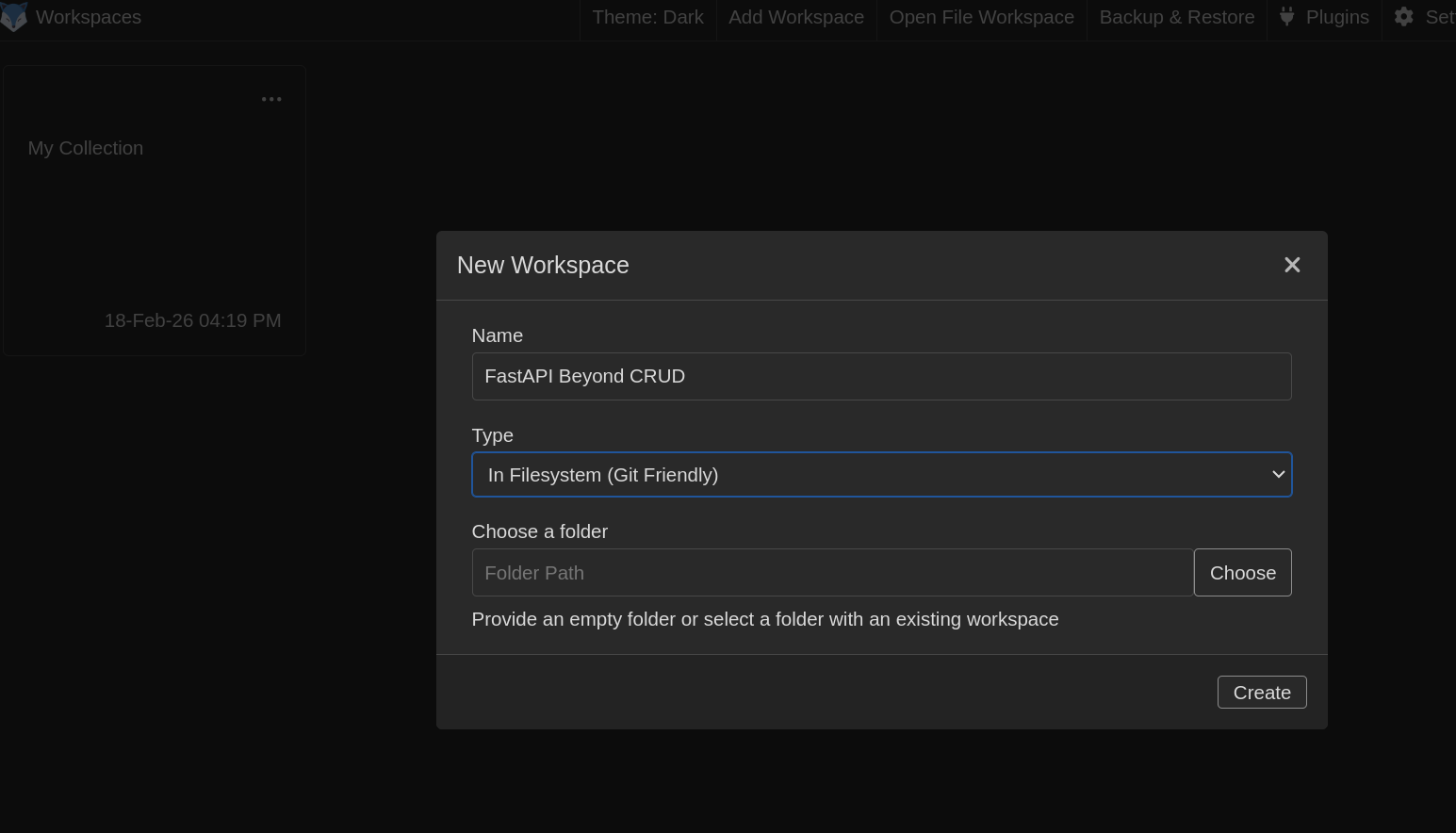Image resolution: width=1456 pixels, height=833 pixels.
Task: Click the Name field containing FastAPI Beyond CRUD
Action: (881, 376)
